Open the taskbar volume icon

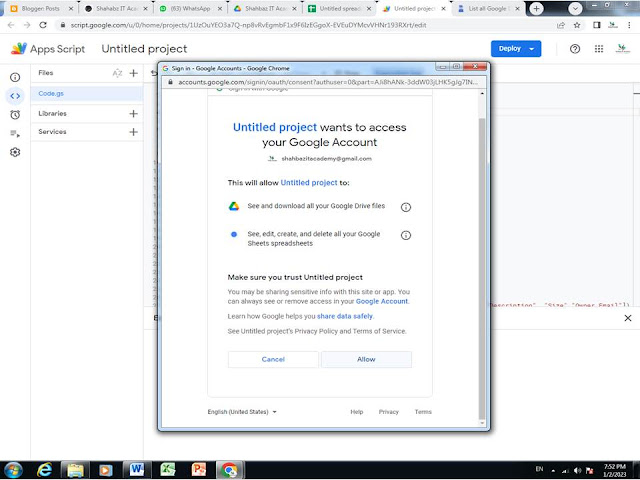point(577,470)
